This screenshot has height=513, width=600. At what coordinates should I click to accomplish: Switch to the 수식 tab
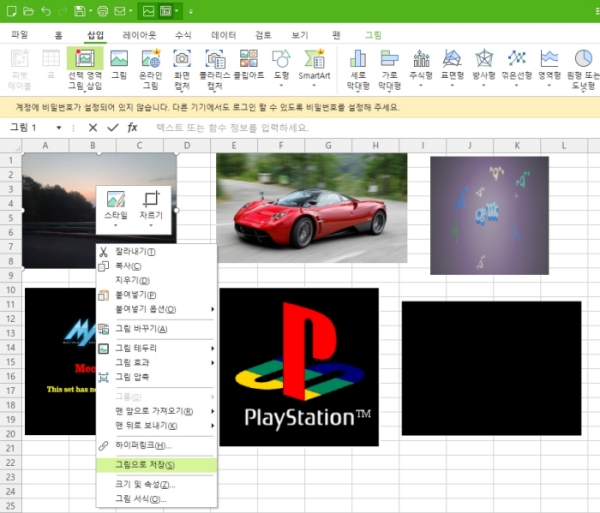tap(183, 35)
